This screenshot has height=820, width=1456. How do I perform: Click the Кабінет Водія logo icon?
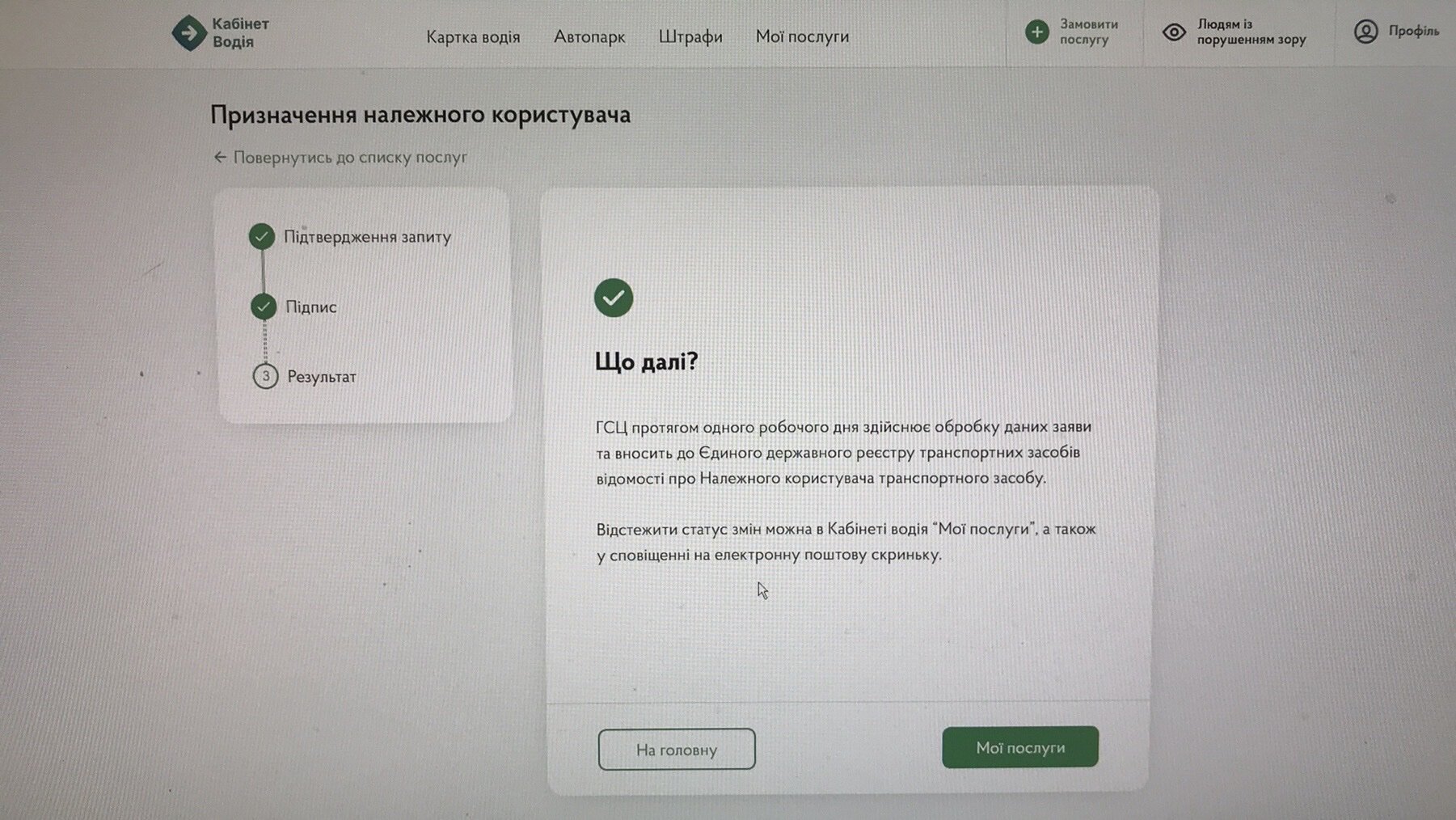[189, 33]
